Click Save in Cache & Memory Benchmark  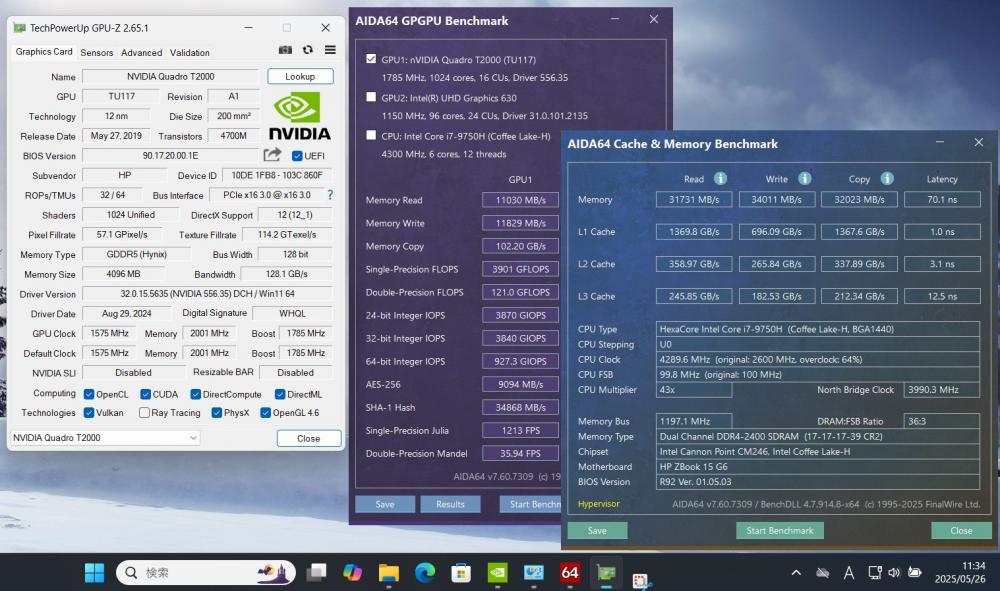597,530
